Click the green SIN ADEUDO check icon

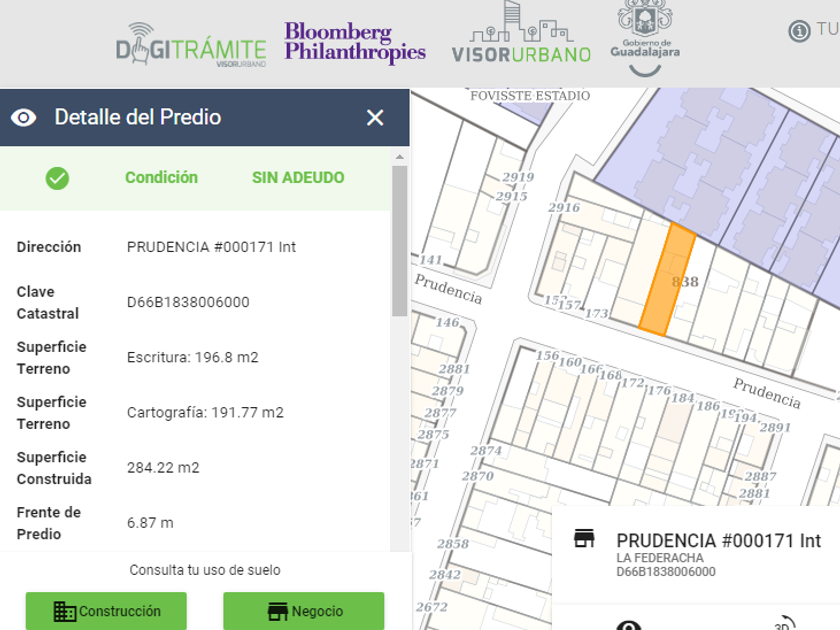tap(57, 178)
